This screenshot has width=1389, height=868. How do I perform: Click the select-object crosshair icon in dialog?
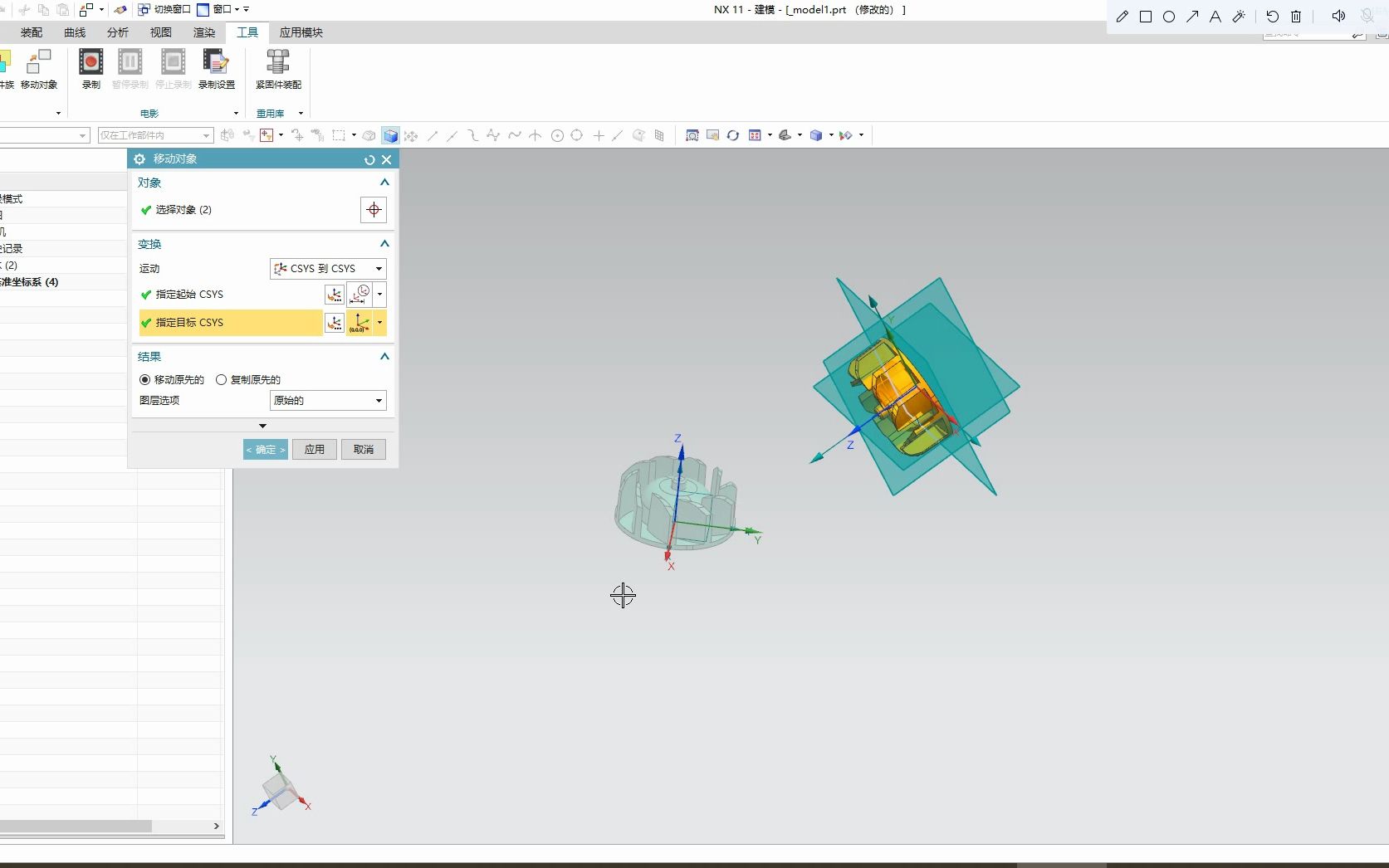[x=374, y=210]
